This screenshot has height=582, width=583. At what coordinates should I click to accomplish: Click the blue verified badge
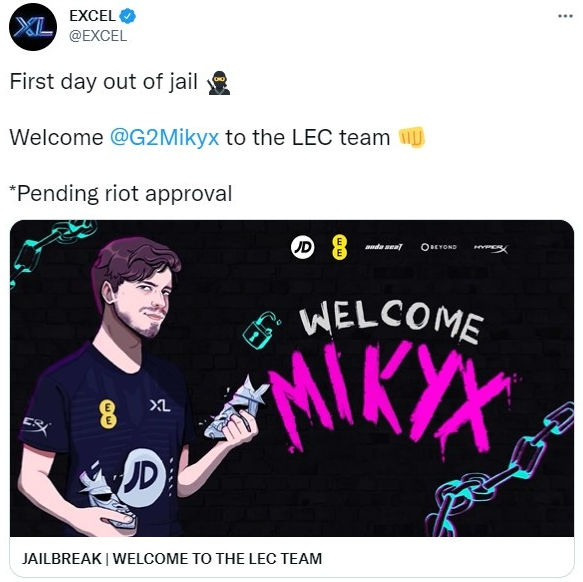(128, 16)
